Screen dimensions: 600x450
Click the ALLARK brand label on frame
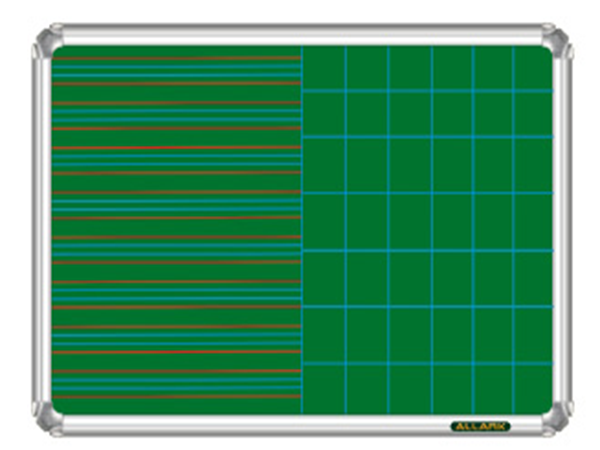(481, 425)
